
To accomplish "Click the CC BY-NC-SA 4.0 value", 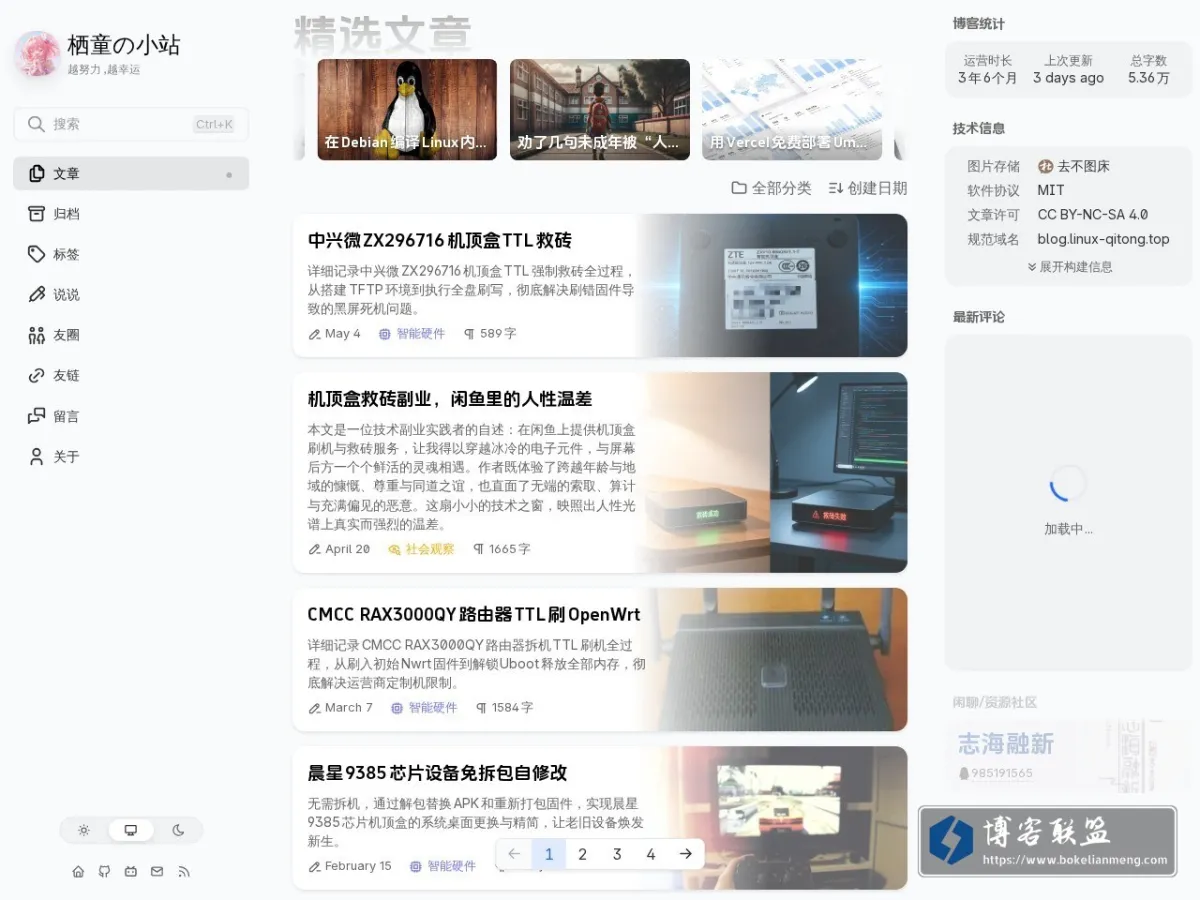I will 1093,215.
